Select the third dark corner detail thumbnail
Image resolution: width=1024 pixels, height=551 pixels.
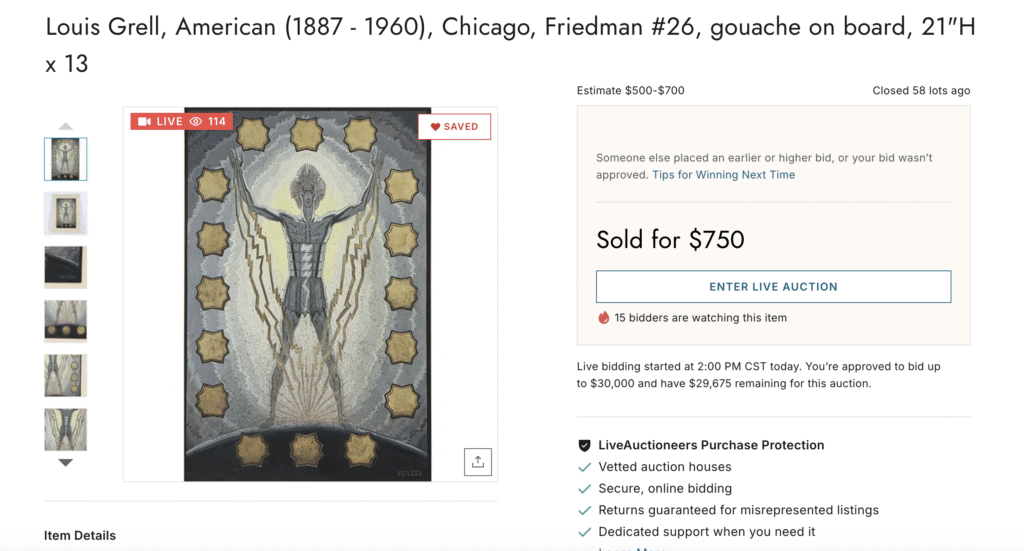[x=66, y=267]
